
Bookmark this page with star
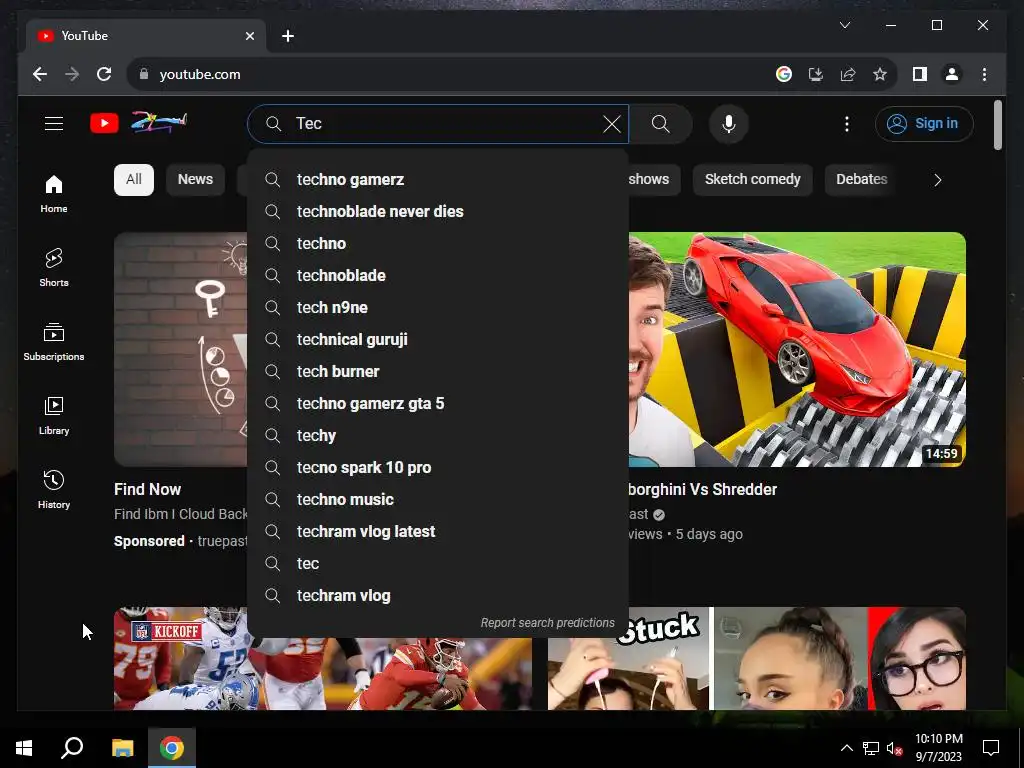coord(880,74)
